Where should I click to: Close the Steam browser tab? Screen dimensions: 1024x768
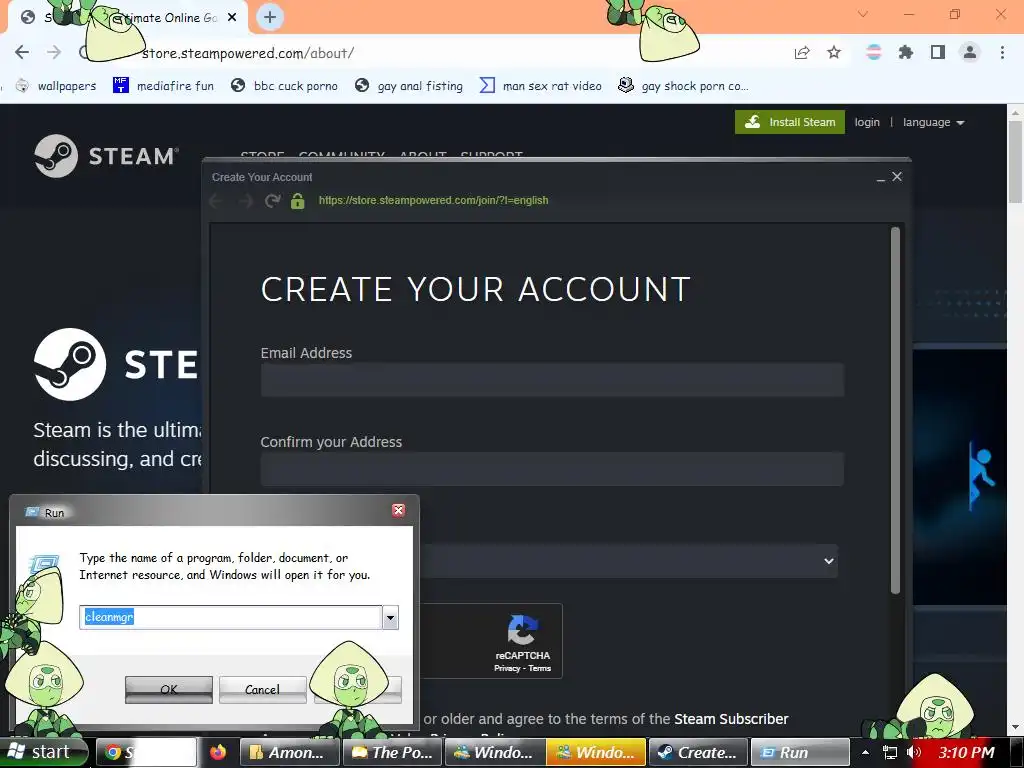232,18
